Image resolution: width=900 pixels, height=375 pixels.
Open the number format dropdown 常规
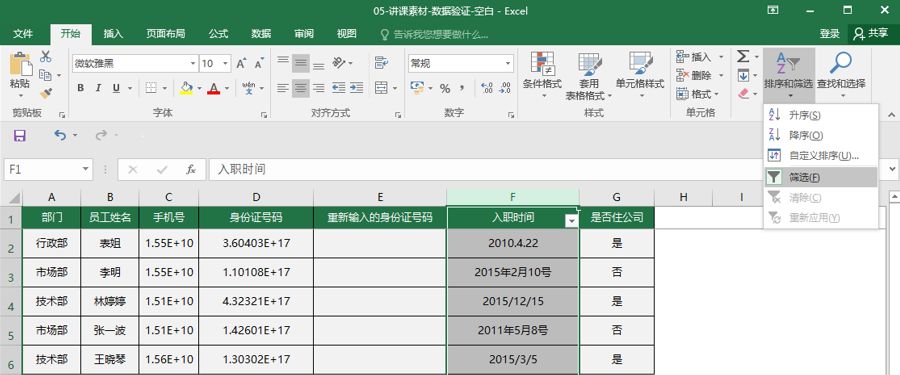pos(509,63)
